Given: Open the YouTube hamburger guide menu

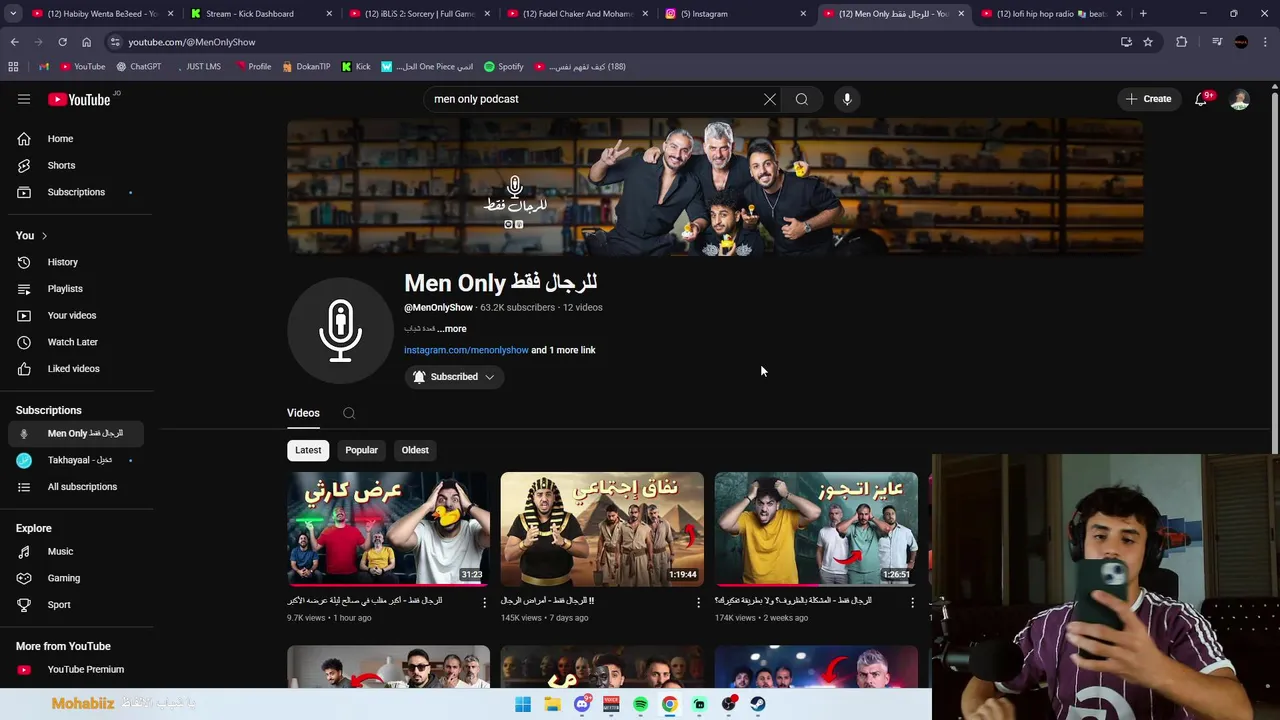Looking at the screenshot, I should [24, 99].
